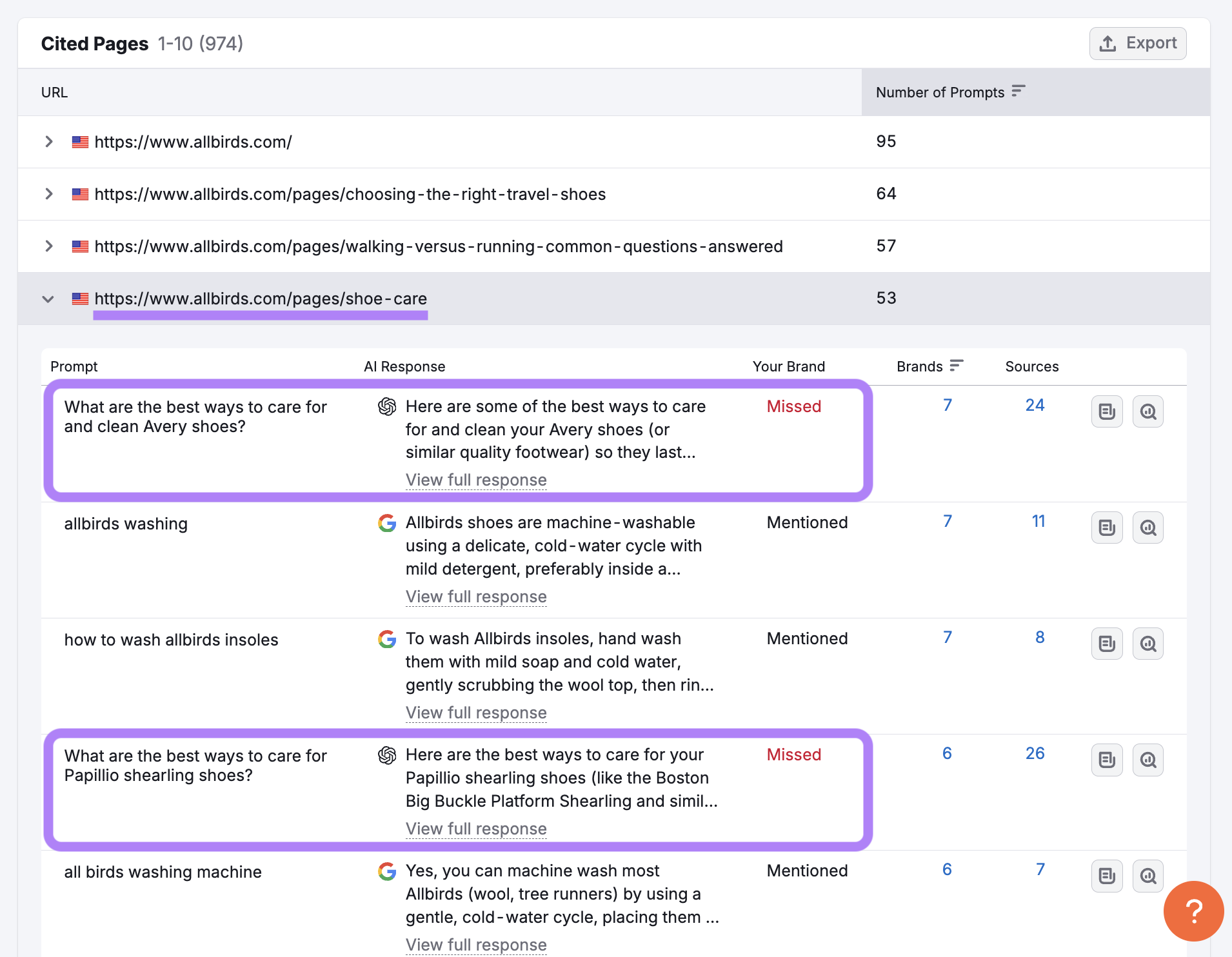
Task: Click magnifier icon for all birds washing machine row
Action: point(1148,876)
